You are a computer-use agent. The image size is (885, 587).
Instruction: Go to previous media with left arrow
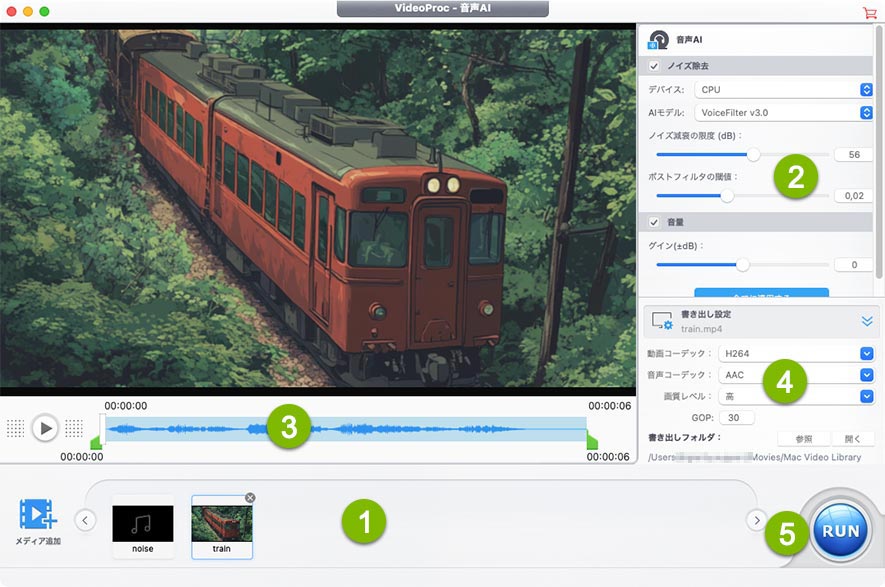pos(85,520)
